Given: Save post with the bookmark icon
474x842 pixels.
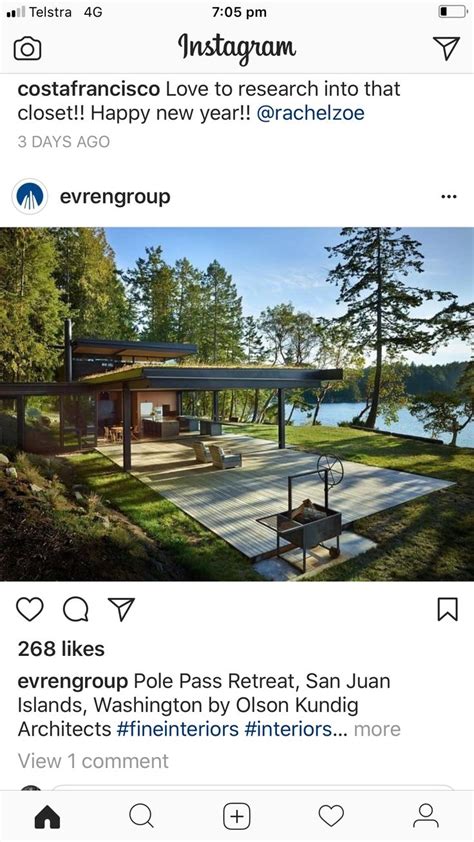Looking at the screenshot, I should [448, 609].
